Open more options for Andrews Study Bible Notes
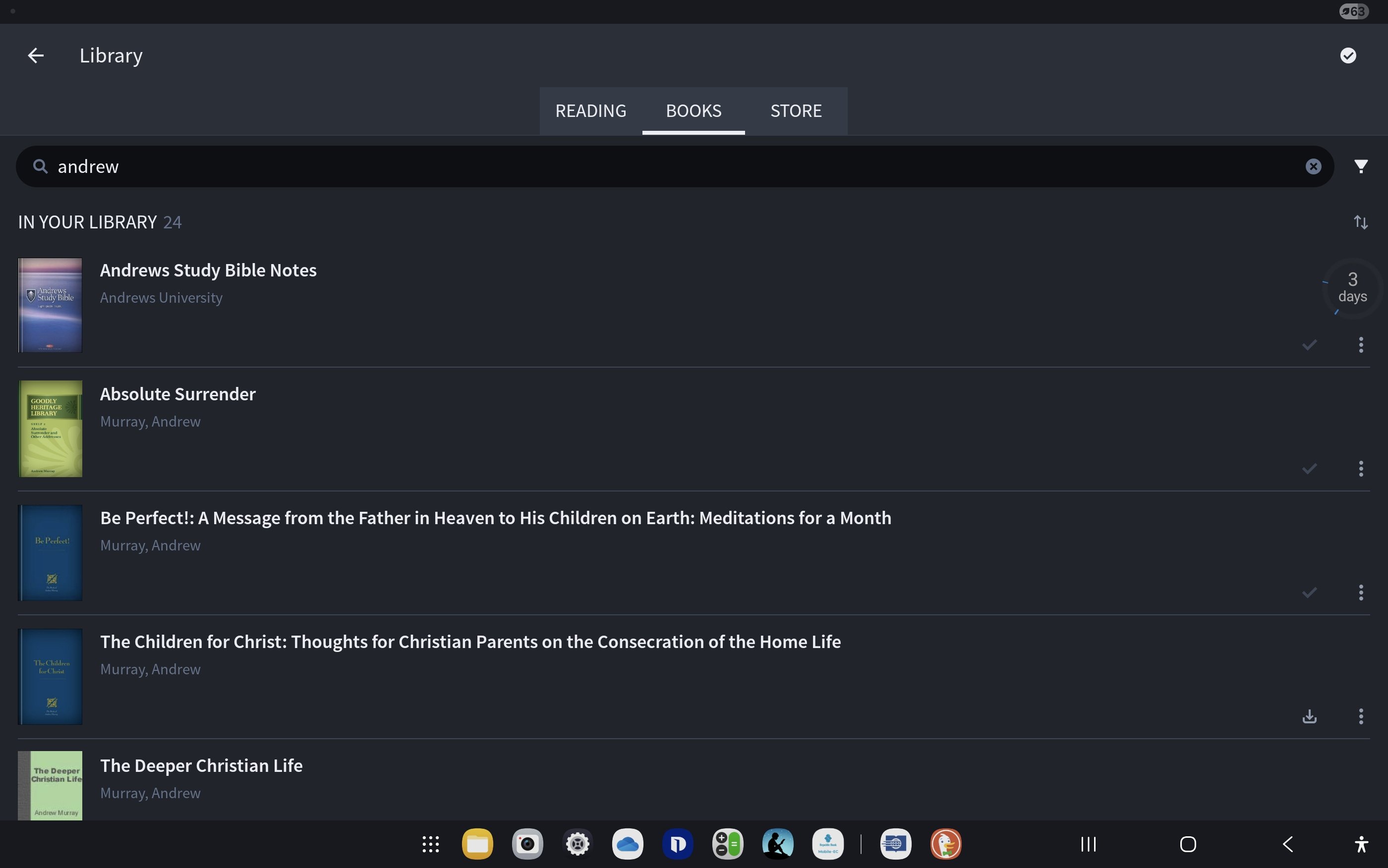Screen dimensions: 1388x868 1360,345
